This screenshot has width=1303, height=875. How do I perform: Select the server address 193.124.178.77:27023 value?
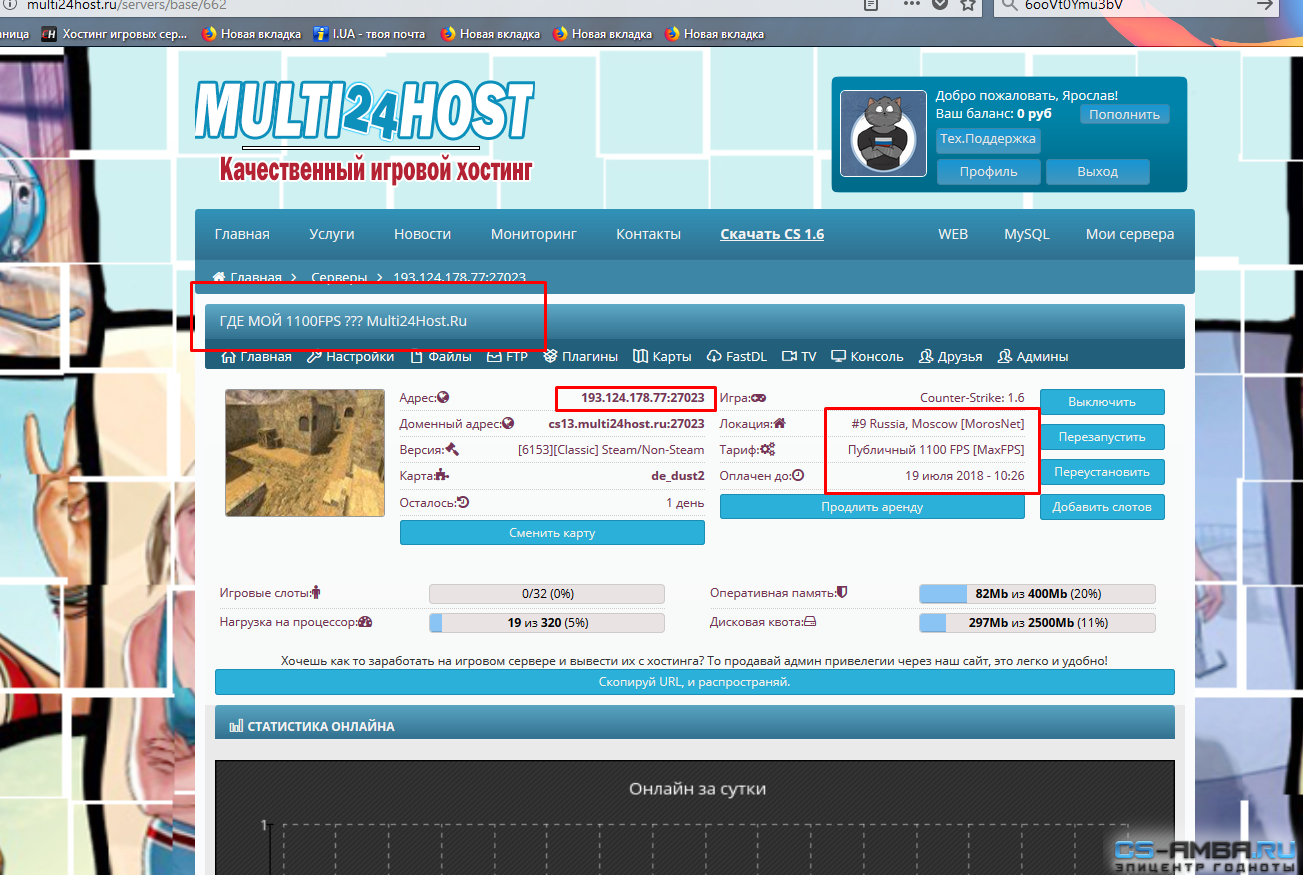pyautogui.click(x=642, y=398)
